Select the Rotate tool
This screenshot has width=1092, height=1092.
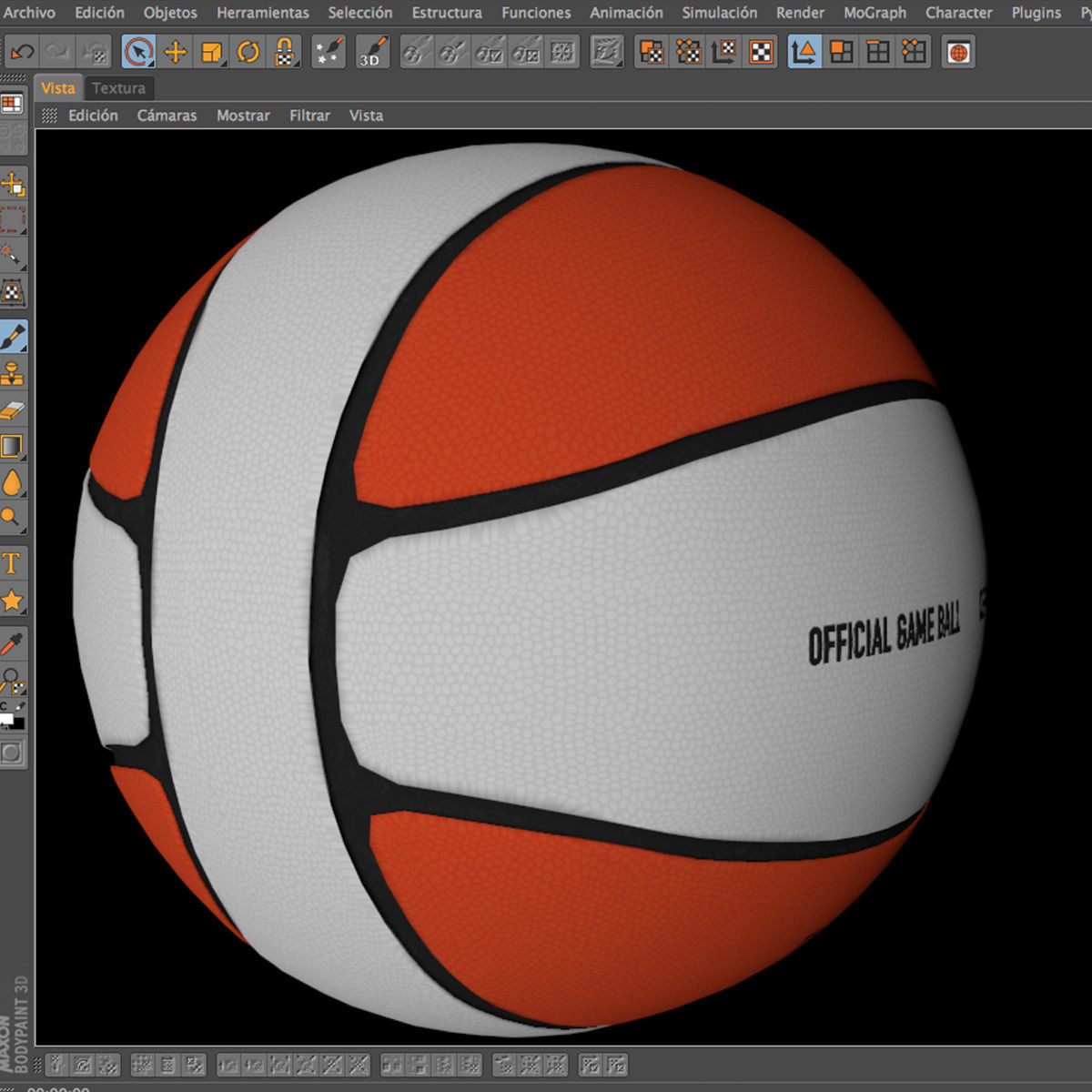248,53
